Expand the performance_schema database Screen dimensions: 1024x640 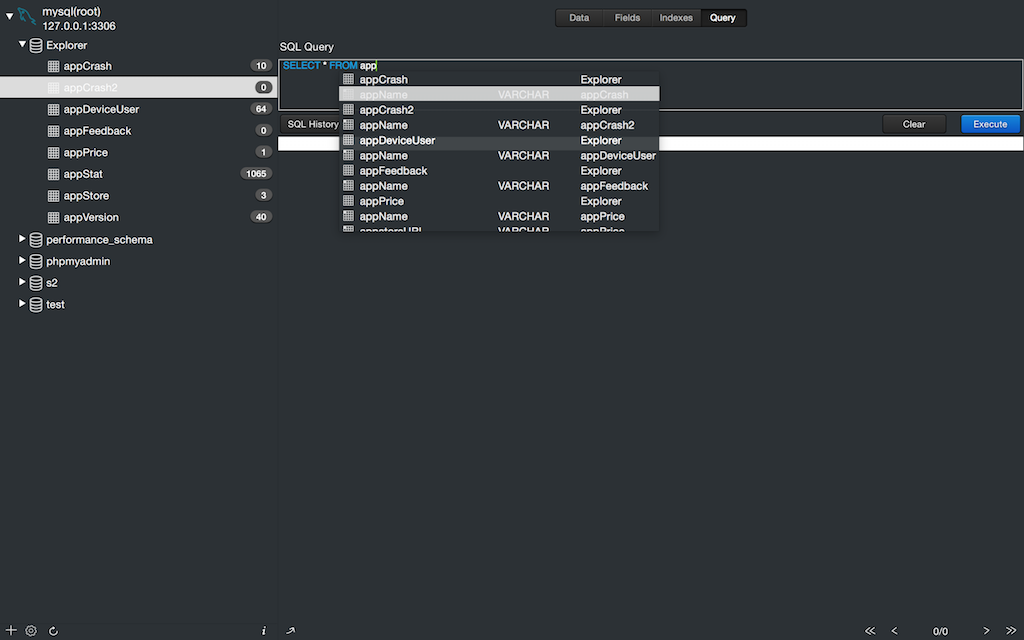click(x=23, y=240)
